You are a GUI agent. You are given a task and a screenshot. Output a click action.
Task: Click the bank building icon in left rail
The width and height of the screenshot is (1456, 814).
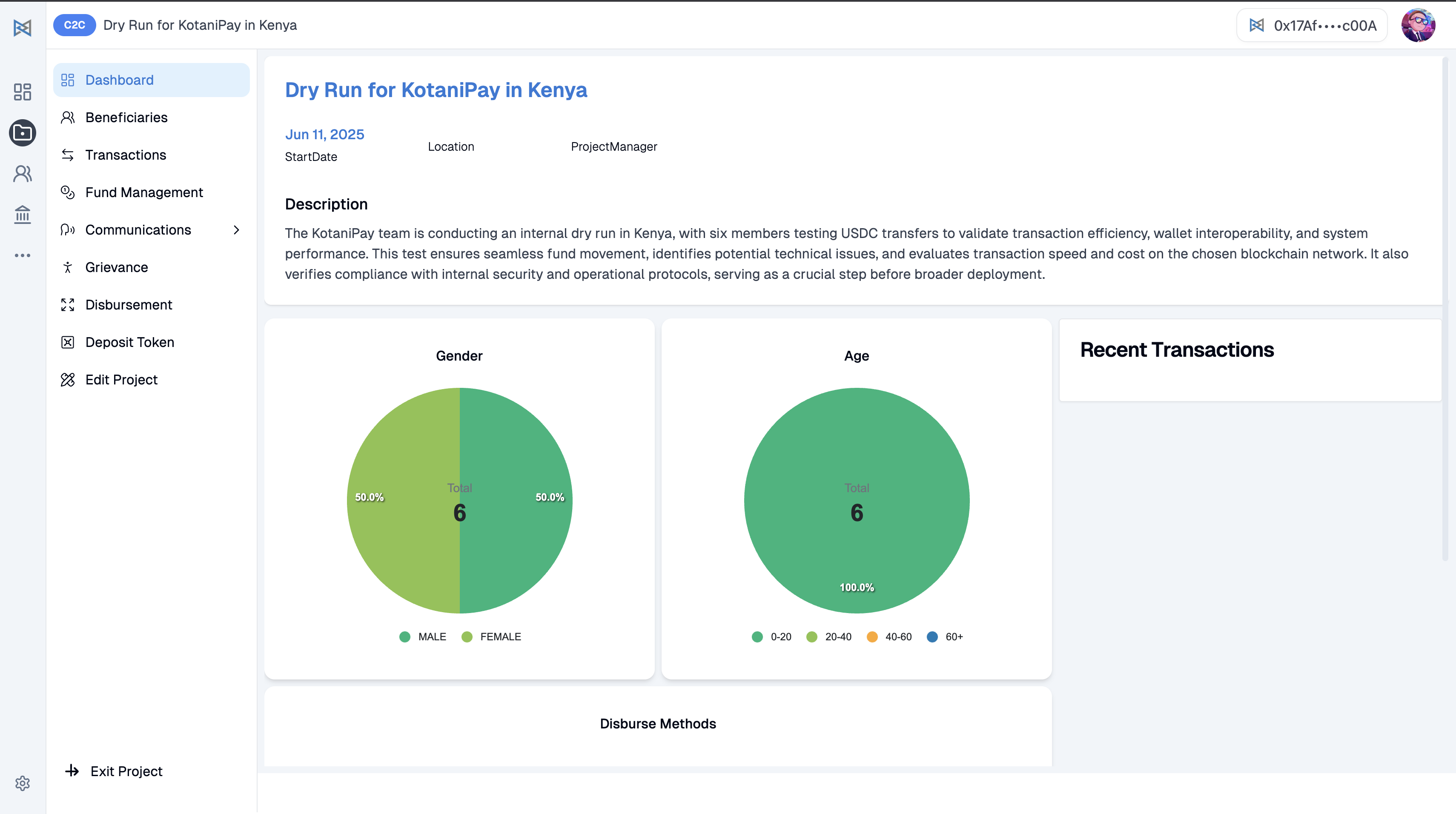tap(23, 214)
